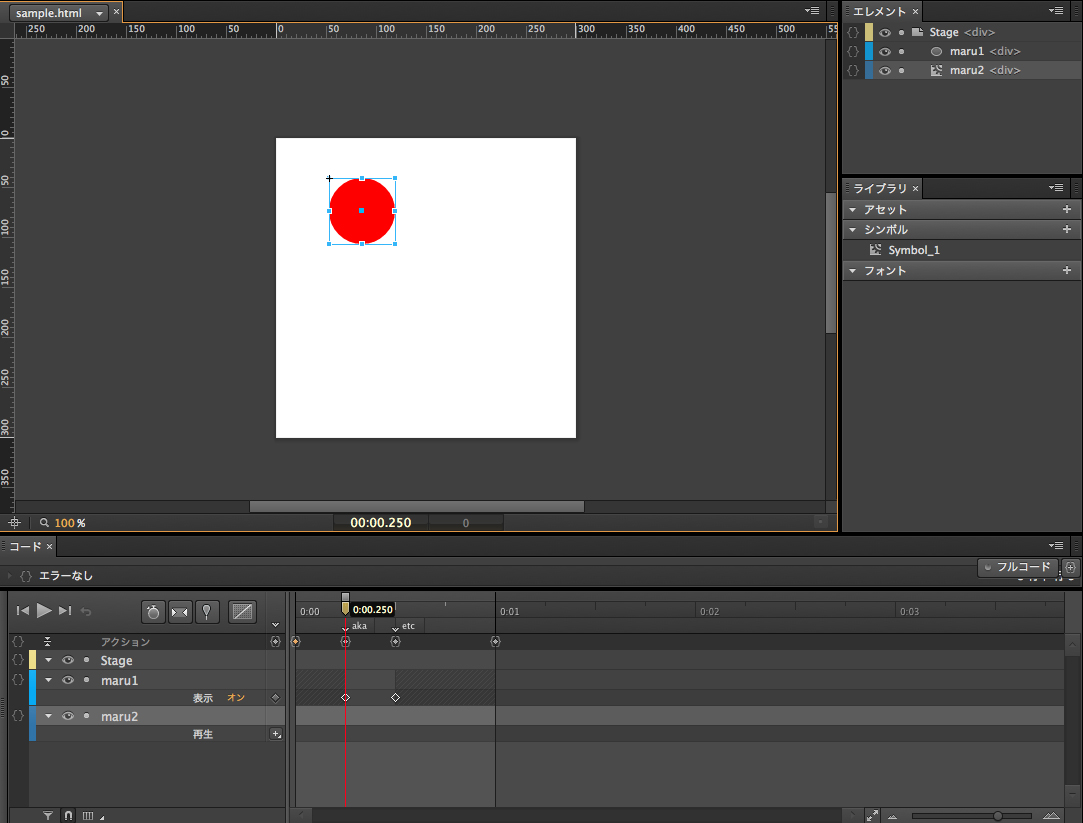The image size is (1083, 823).
Task: Open the timeline grid options icon
Action: pyautogui.click(x=88, y=815)
